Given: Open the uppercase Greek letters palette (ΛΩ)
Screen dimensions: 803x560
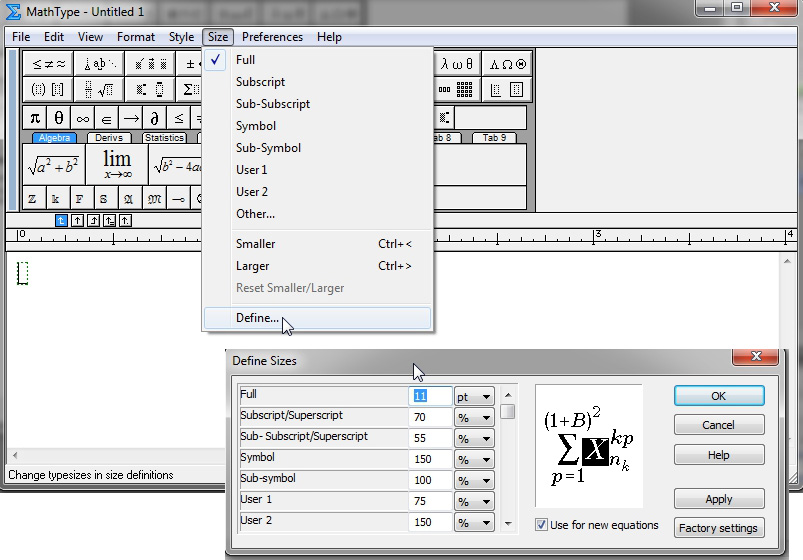Looking at the screenshot, I should tap(507, 64).
